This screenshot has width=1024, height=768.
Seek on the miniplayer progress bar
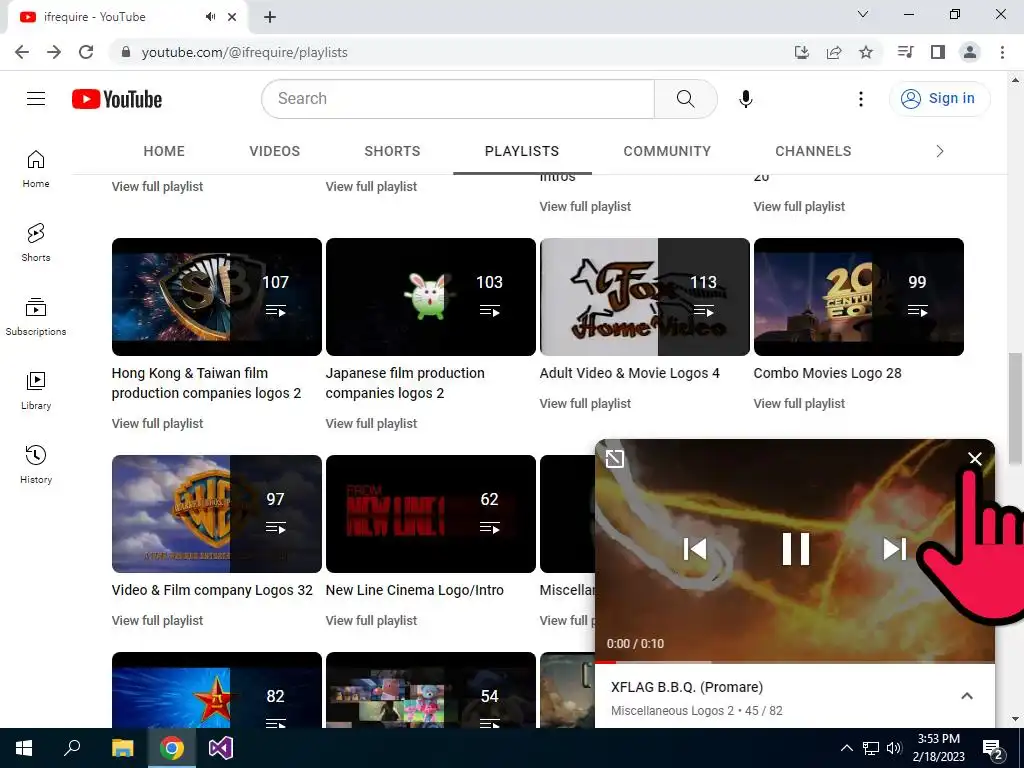(794, 662)
